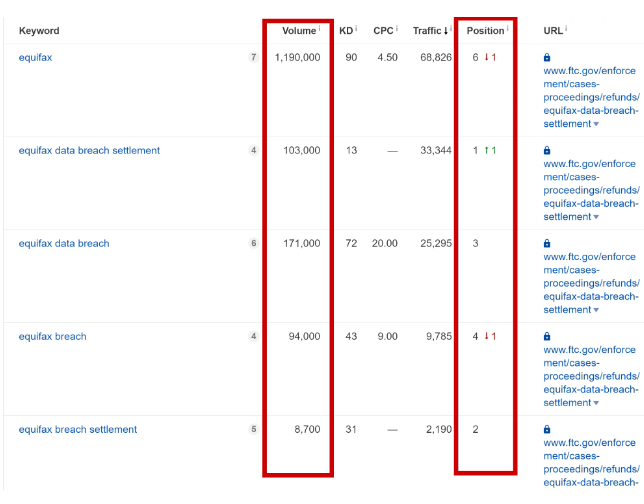Screen dimensions: 644x504
Task: Open the ftc.gov URL in equifax row
Action: [591, 97]
